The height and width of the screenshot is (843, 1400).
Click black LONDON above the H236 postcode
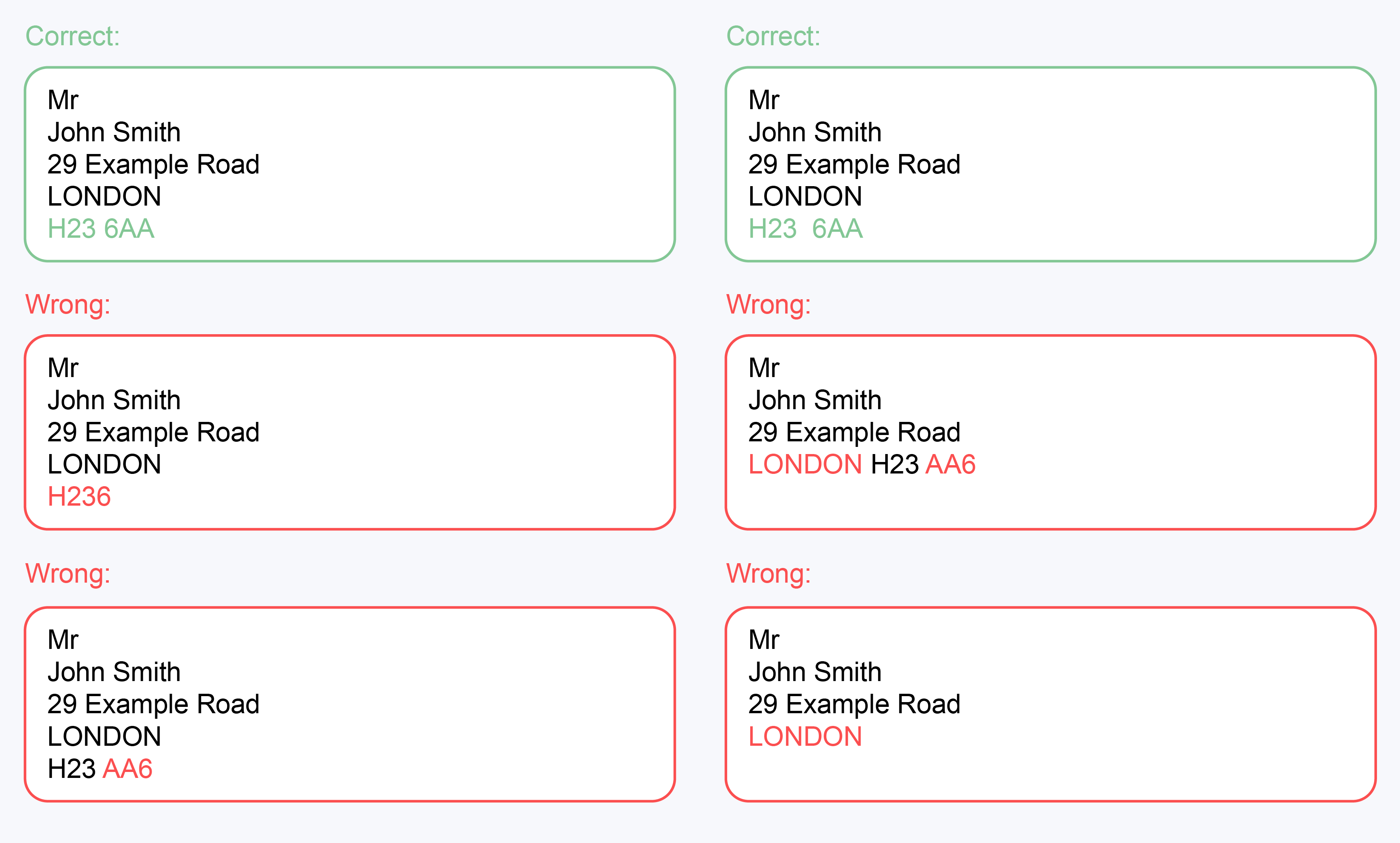click(104, 465)
